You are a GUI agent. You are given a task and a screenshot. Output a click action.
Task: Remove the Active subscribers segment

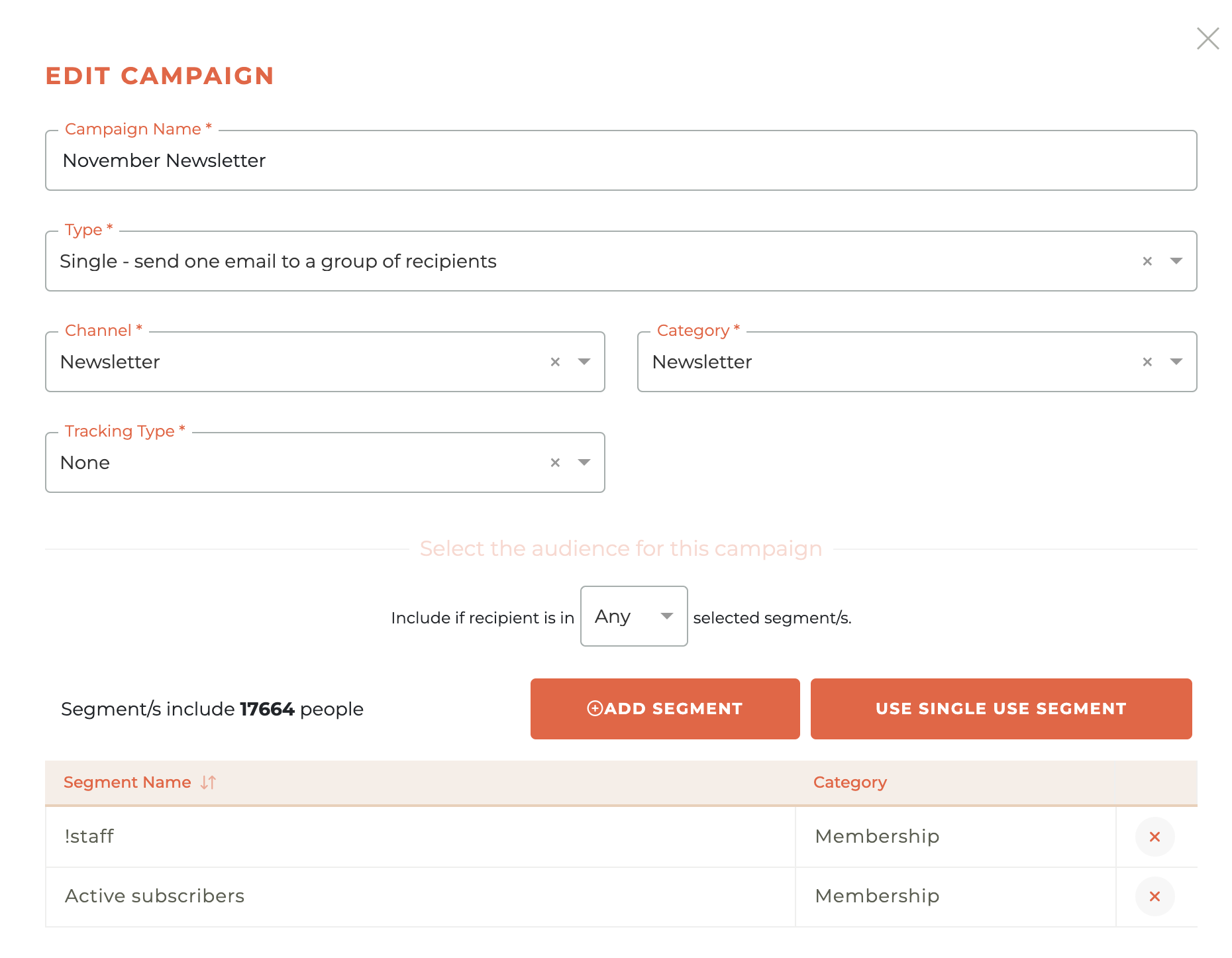point(1155,896)
